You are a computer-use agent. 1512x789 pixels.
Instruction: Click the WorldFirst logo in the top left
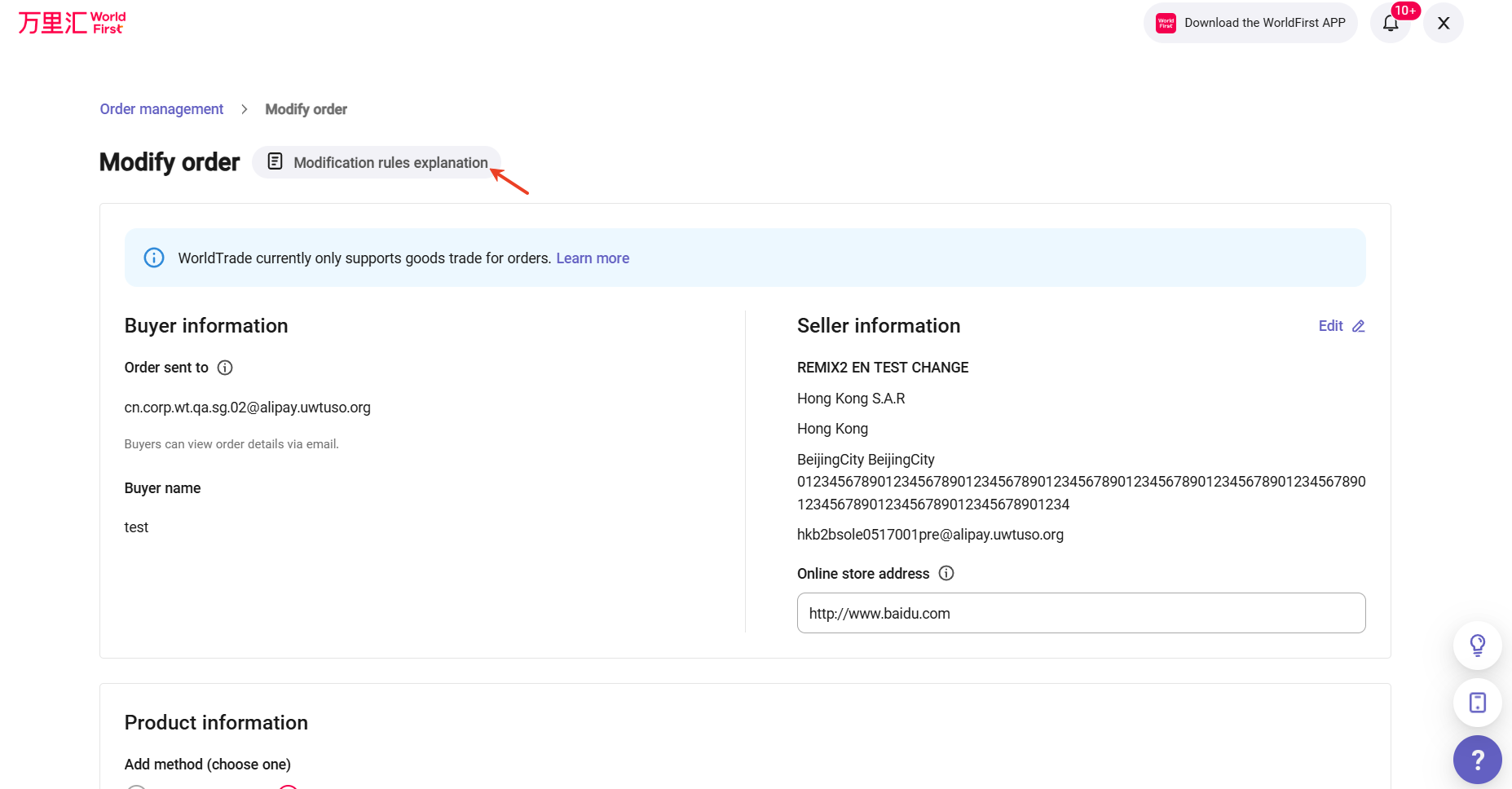point(71,22)
